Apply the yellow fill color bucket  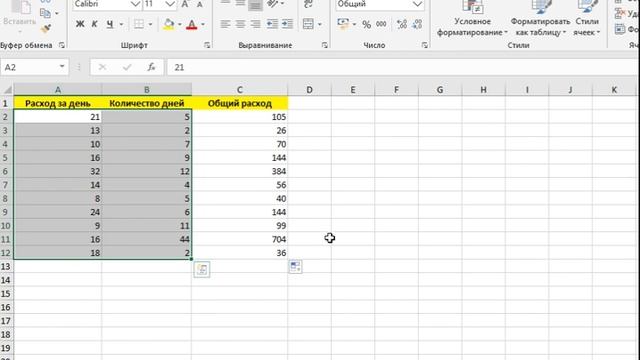pos(168,24)
